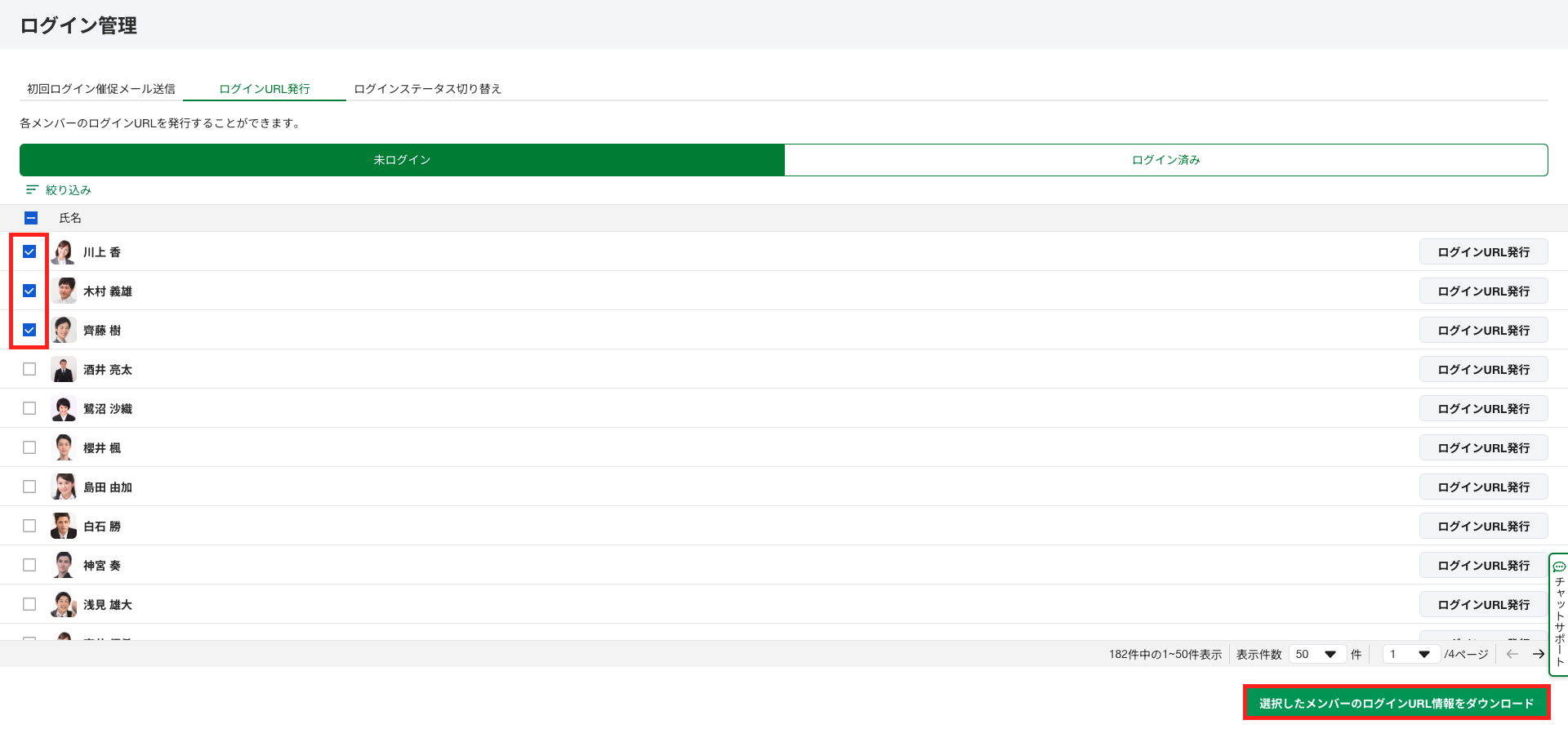The height and width of the screenshot is (729, 1568).
Task: Click 島田 由加's profile avatar
Action: click(x=64, y=487)
